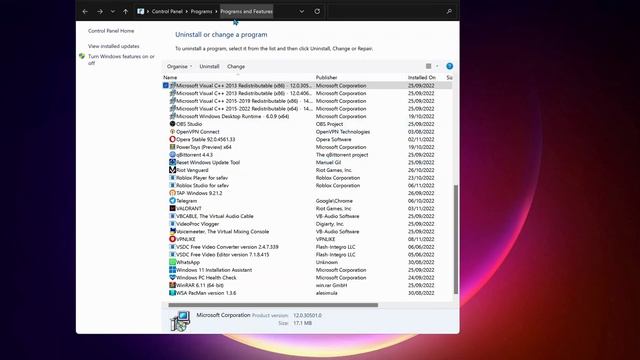
Task: Select OBS Studio icon
Action: click(172, 124)
